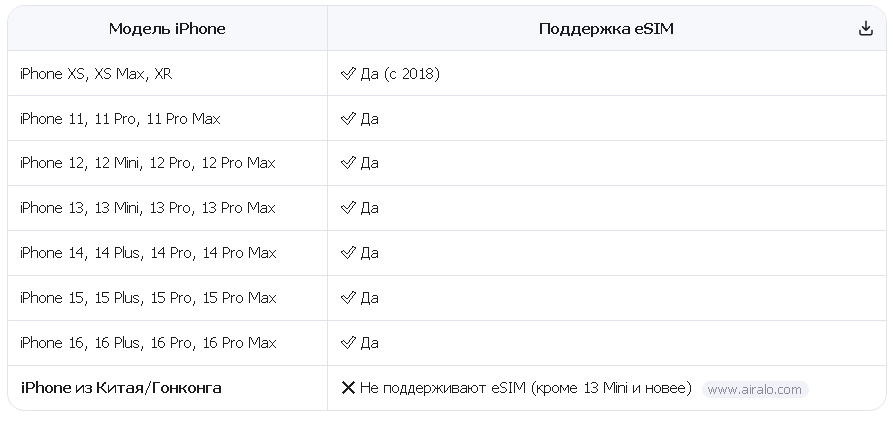The width and height of the screenshot is (893, 422).
Task: Click the checkmark icon in iPhone 12 row
Action: (x=348, y=163)
